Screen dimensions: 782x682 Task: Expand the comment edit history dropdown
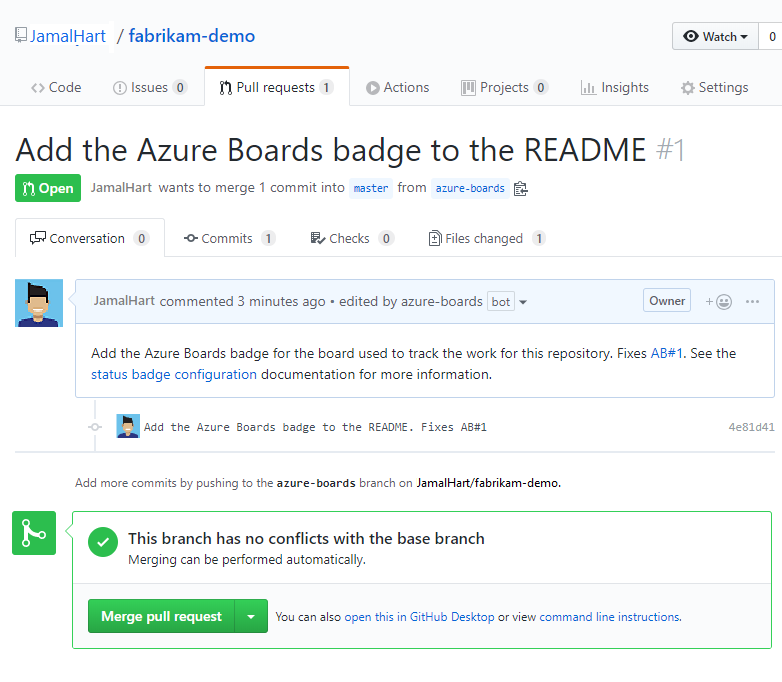click(x=522, y=302)
